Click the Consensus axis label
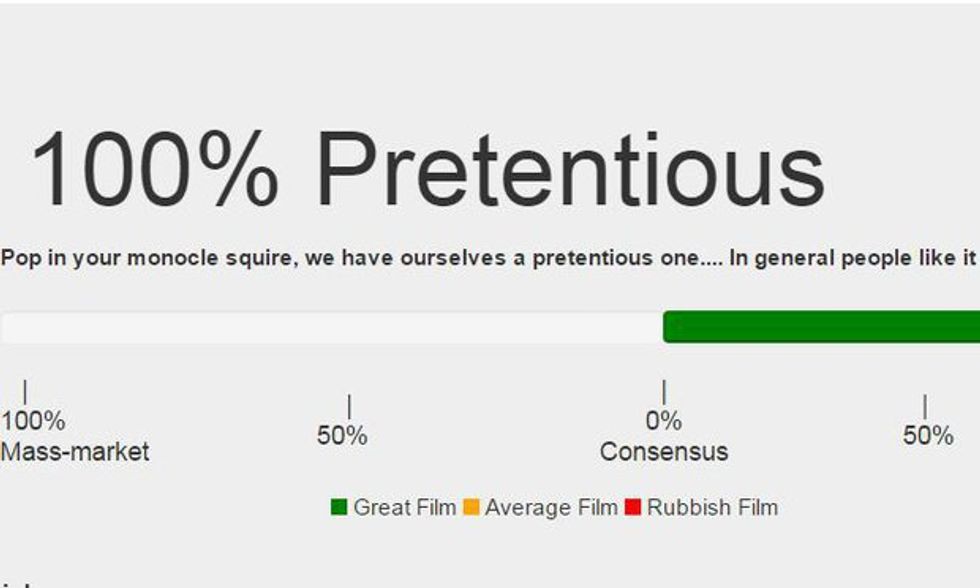980x588 pixels. coord(663,452)
